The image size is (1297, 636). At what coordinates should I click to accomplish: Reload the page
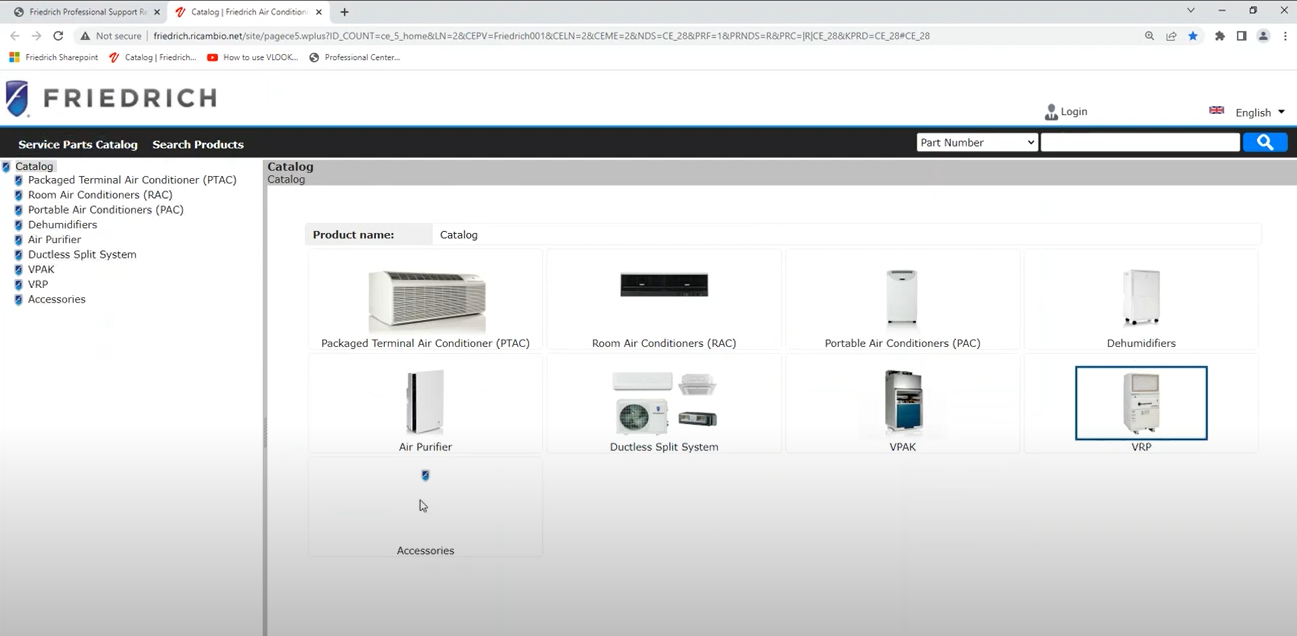pos(58,36)
